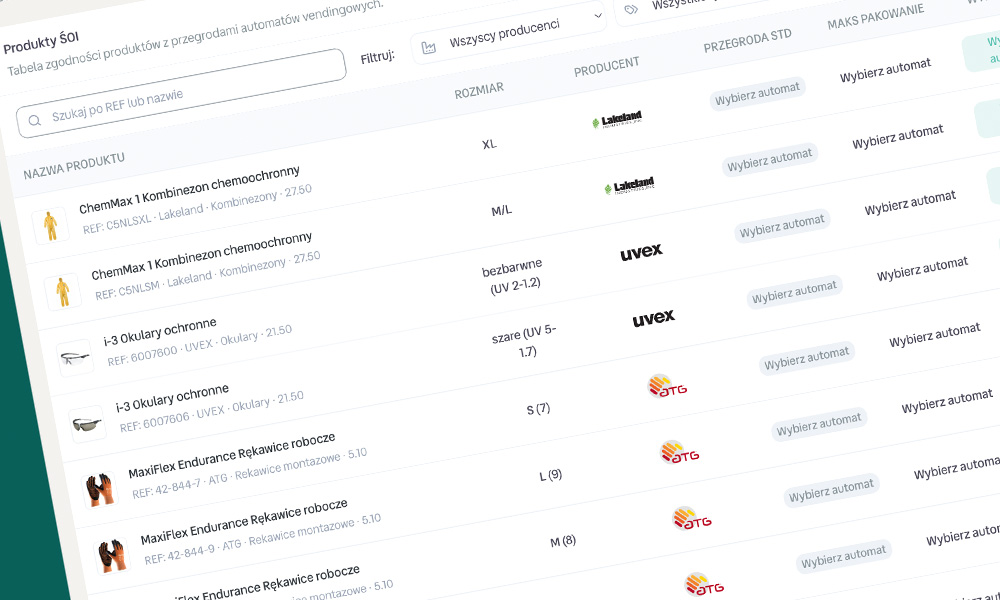The height and width of the screenshot is (600, 1000).
Task: Click Maks pakowanie Wybierz automat, S (7) row
Action: coord(934,335)
